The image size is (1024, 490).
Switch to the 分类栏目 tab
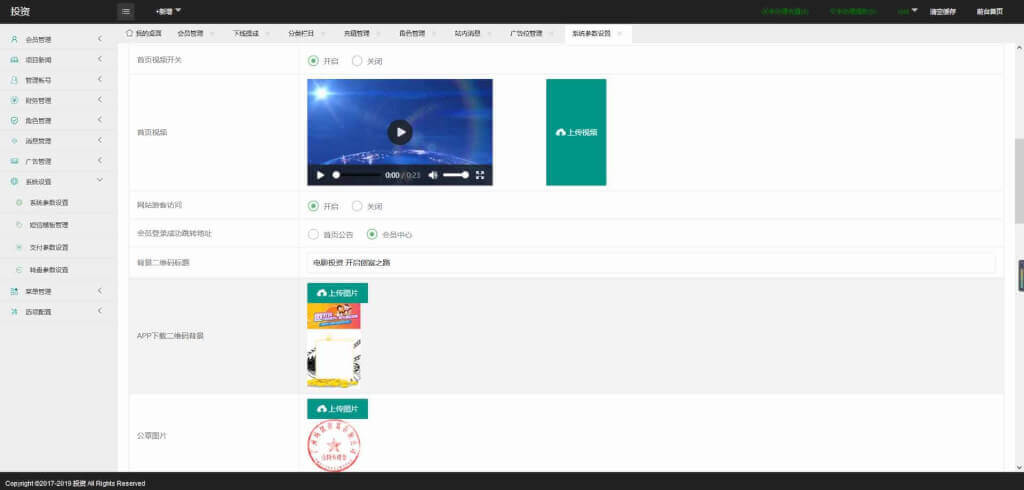coord(301,33)
